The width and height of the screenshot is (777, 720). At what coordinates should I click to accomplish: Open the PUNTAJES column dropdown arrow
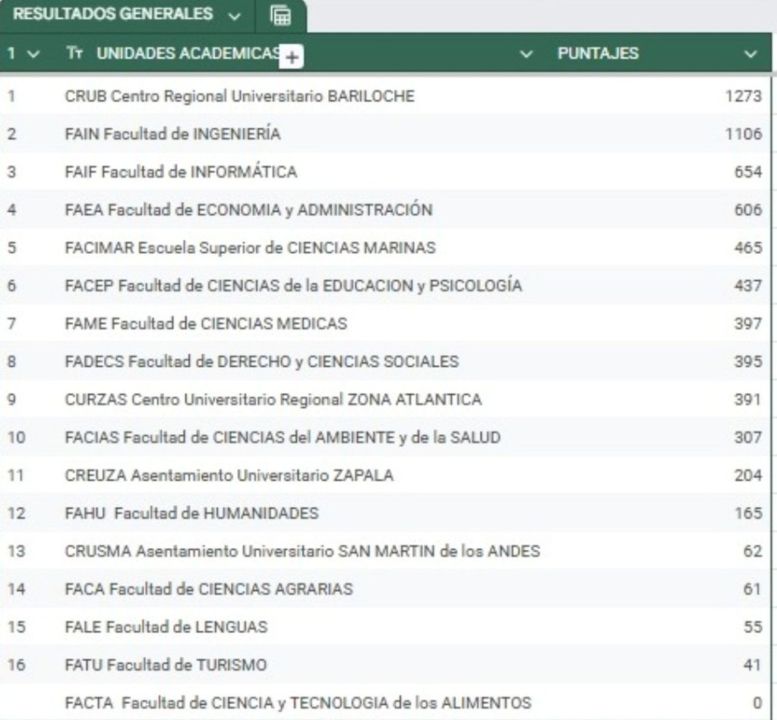[x=751, y=54]
